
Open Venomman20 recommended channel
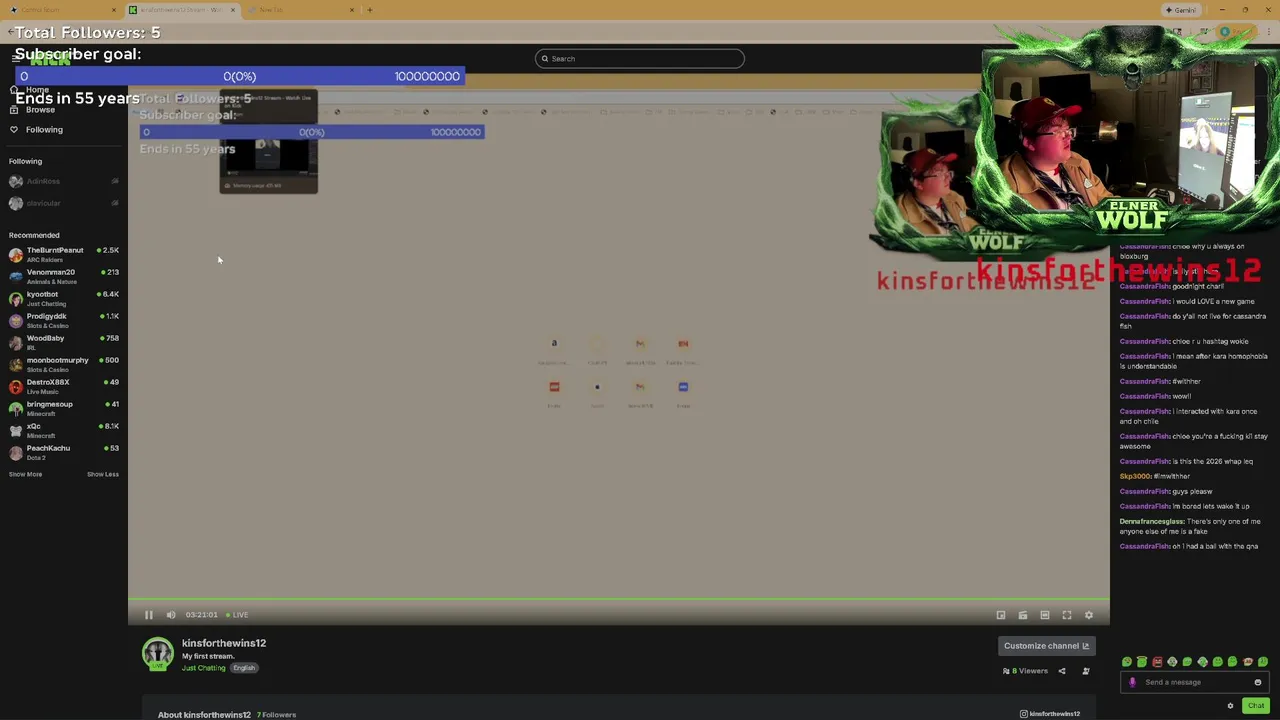click(64, 276)
